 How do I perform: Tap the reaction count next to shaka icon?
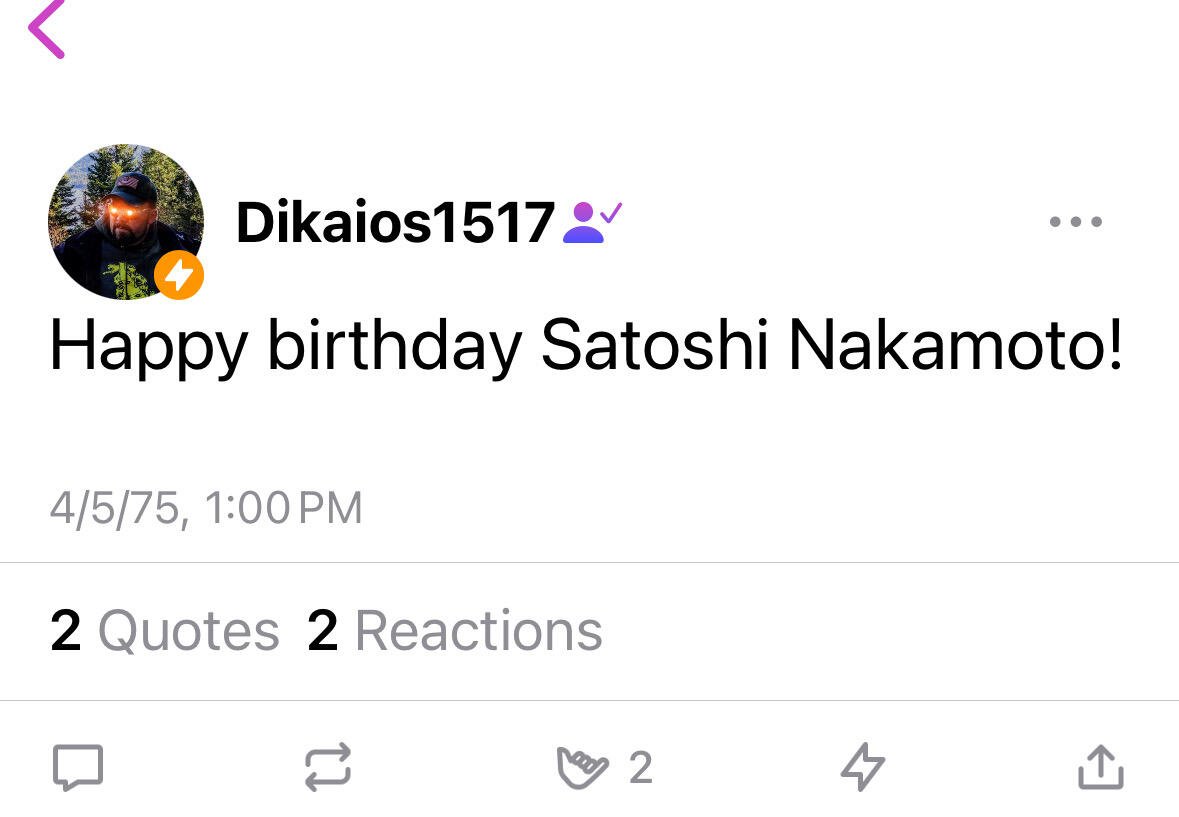point(641,768)
